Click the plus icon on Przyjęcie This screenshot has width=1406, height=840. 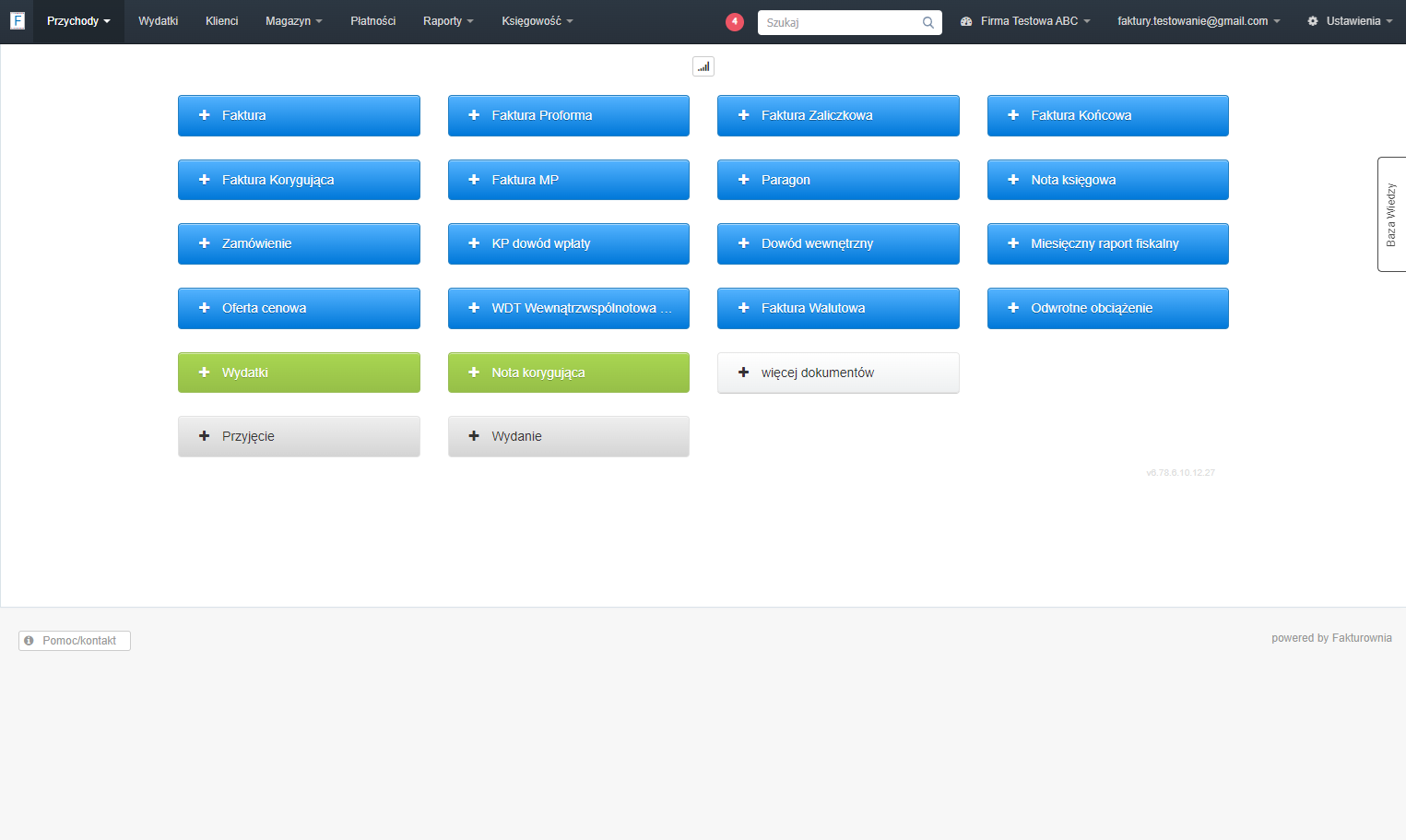pos(205,436)
